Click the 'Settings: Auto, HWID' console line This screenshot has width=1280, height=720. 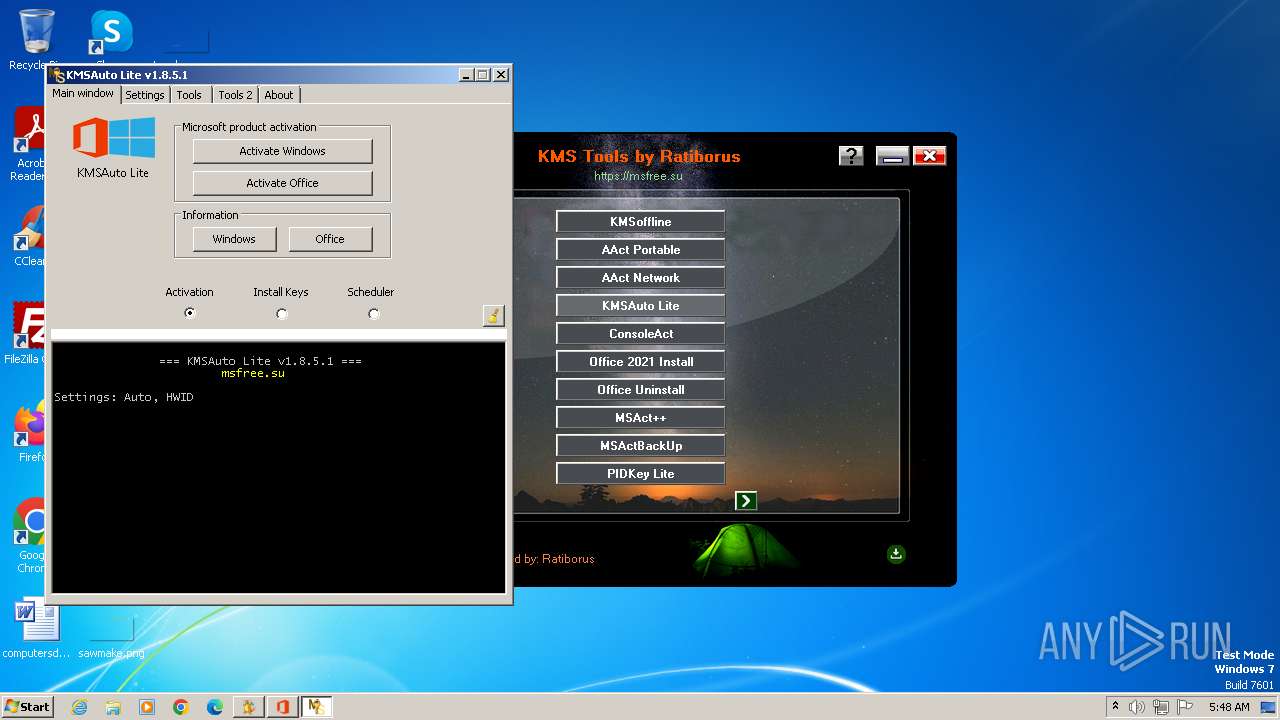pos(124,397)
